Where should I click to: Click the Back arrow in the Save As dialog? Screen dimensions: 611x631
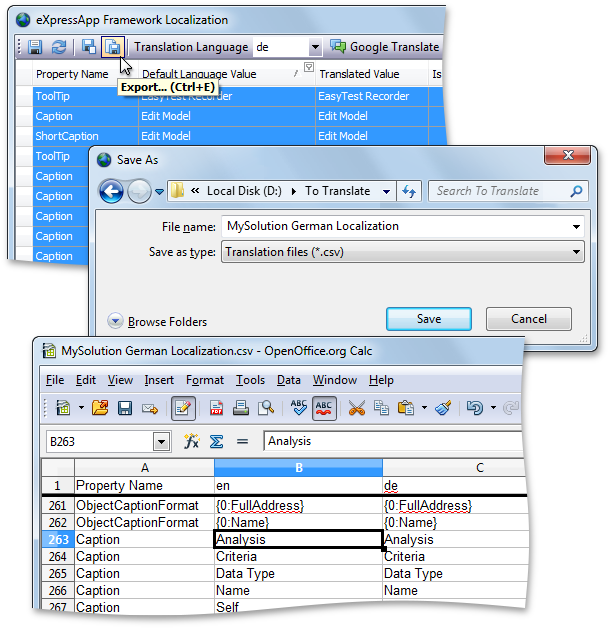(x=111, y=192)
